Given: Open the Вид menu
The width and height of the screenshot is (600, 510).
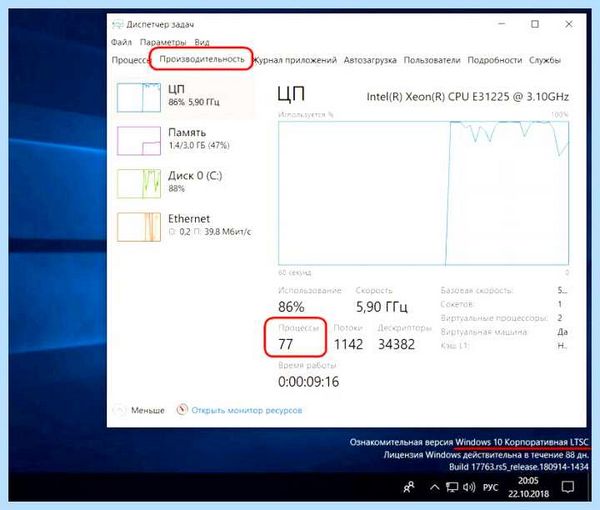Looking at the screenshot, I should click(202, 42).
